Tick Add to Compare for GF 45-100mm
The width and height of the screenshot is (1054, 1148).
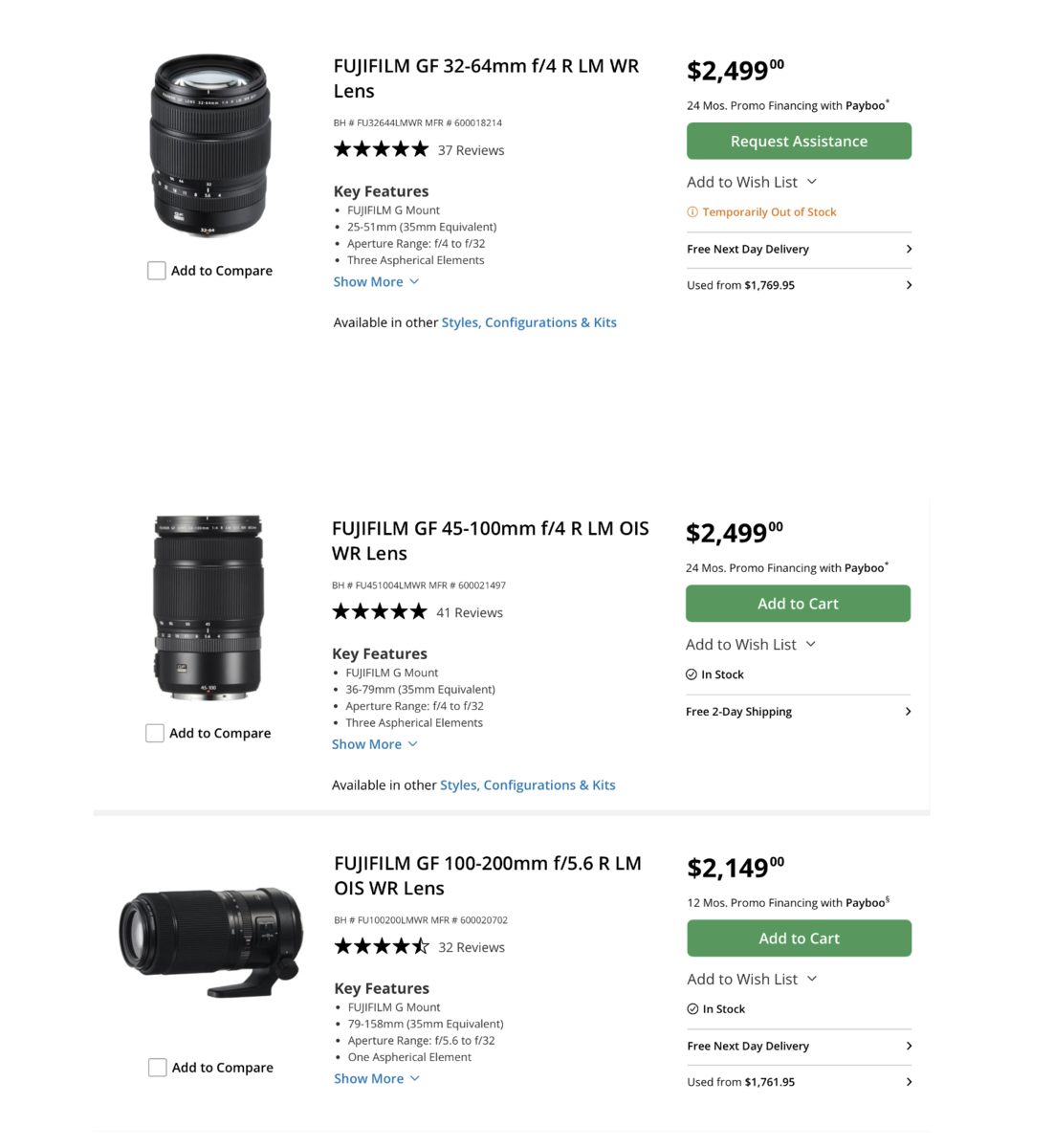pyautogui.click(x=155, y=733)
